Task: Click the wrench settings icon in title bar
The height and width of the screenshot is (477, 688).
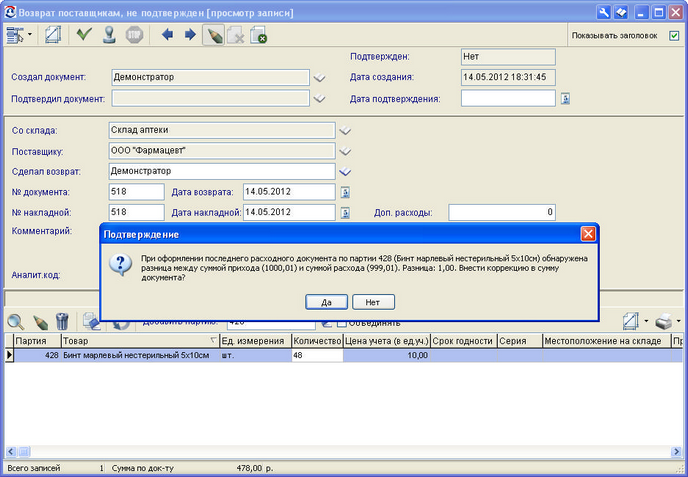Action: (604, 12)
